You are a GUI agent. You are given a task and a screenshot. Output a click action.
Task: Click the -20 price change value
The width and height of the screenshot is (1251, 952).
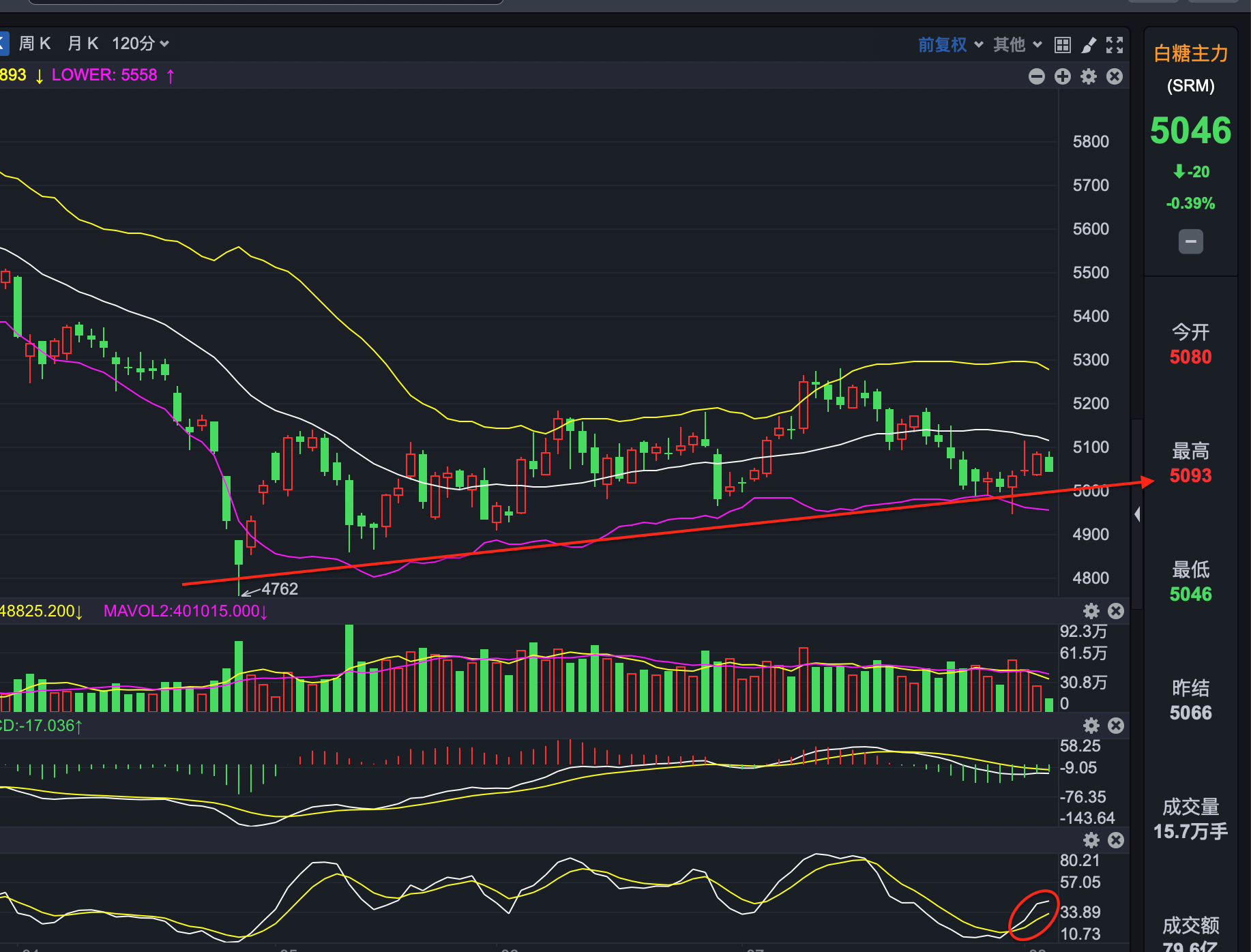pyautogui.click(x=1191, y=172)
